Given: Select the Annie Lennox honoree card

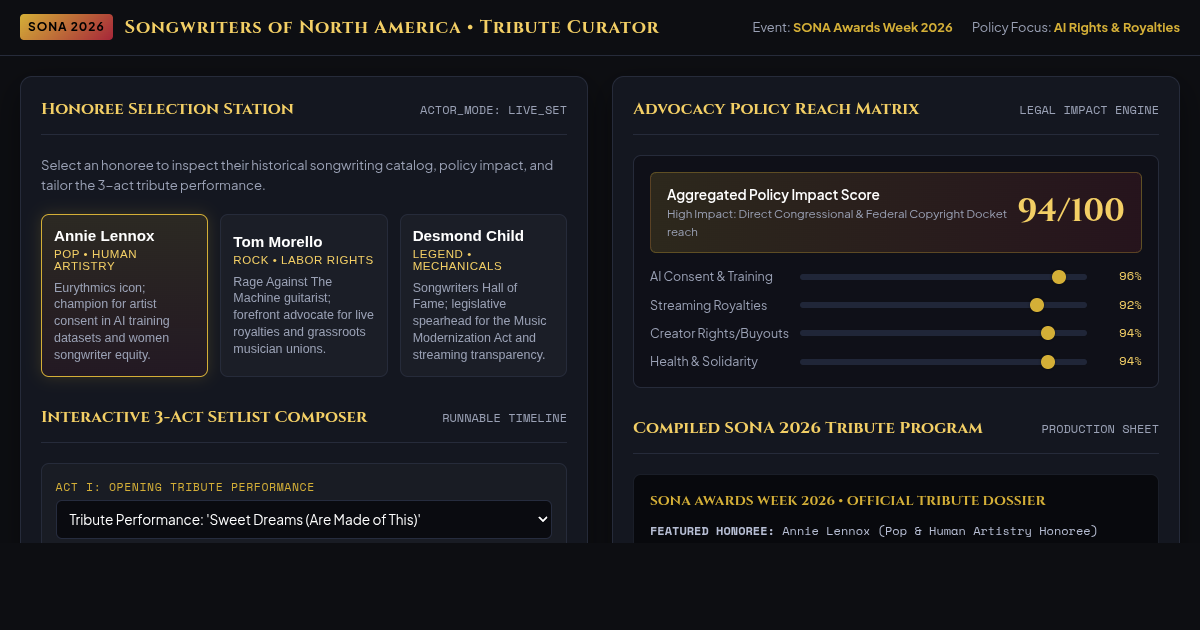Looking at the screenshot, I should (124, 295).
